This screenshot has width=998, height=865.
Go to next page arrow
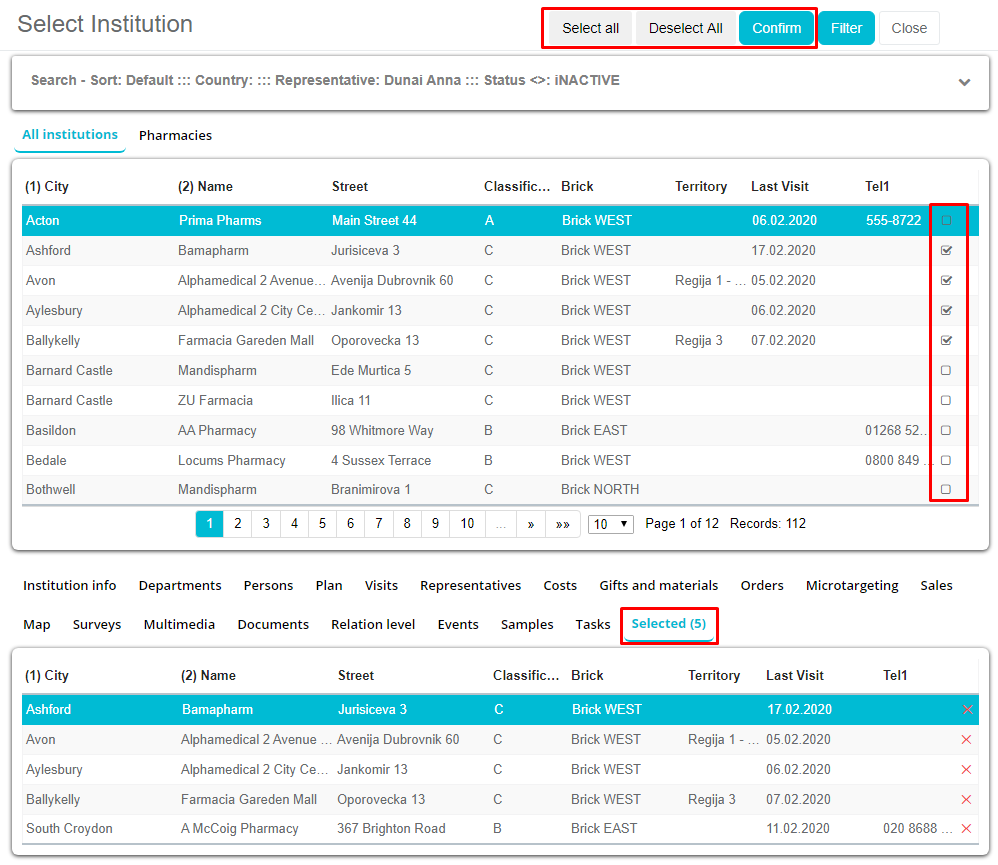[x=530, y=524]
